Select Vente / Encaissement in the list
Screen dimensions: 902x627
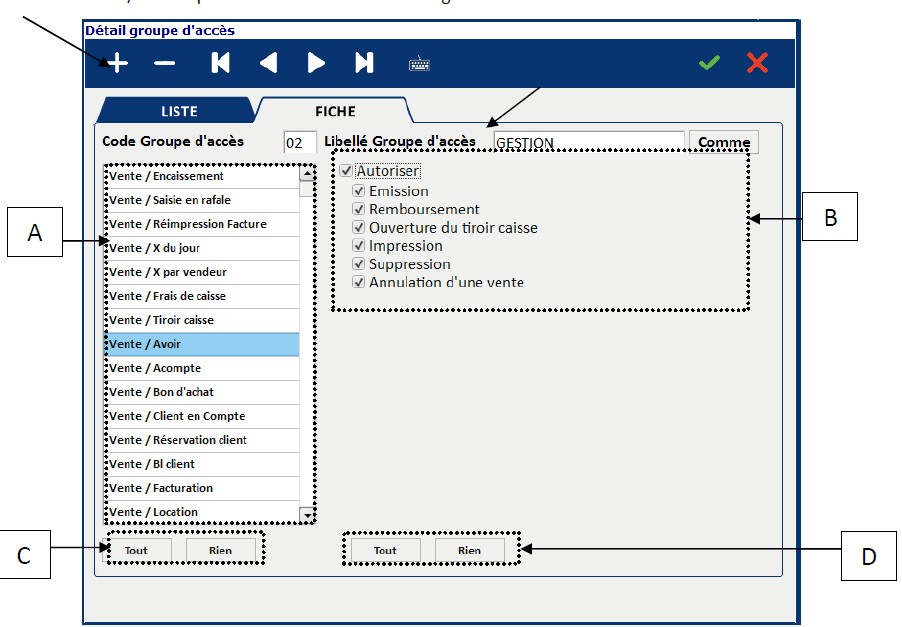201,176
